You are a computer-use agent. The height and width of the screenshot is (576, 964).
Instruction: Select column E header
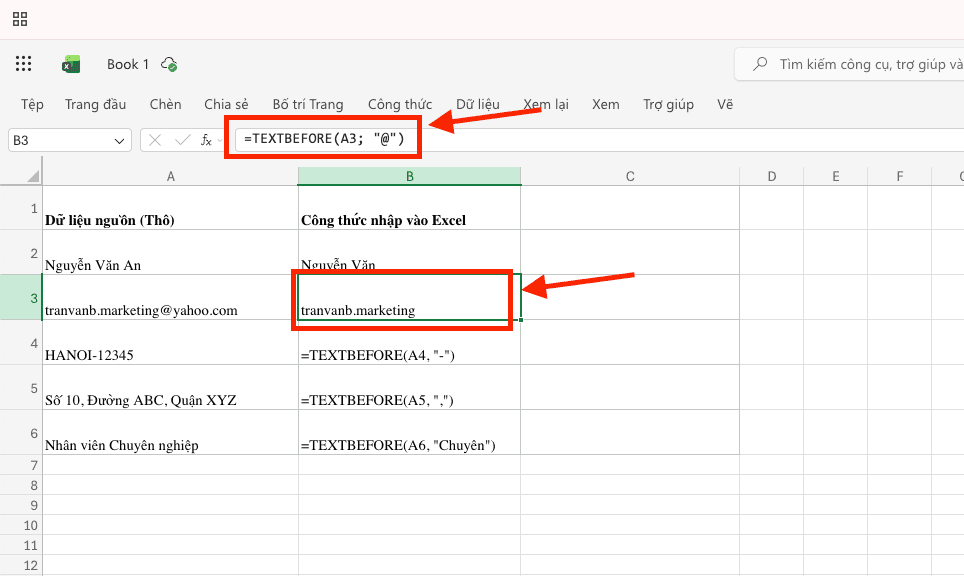pyautogui.click(x=836, y=176)
